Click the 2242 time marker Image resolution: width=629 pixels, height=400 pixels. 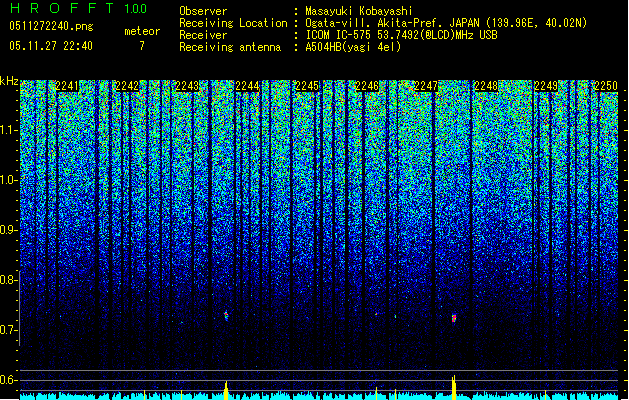(127, 86)
